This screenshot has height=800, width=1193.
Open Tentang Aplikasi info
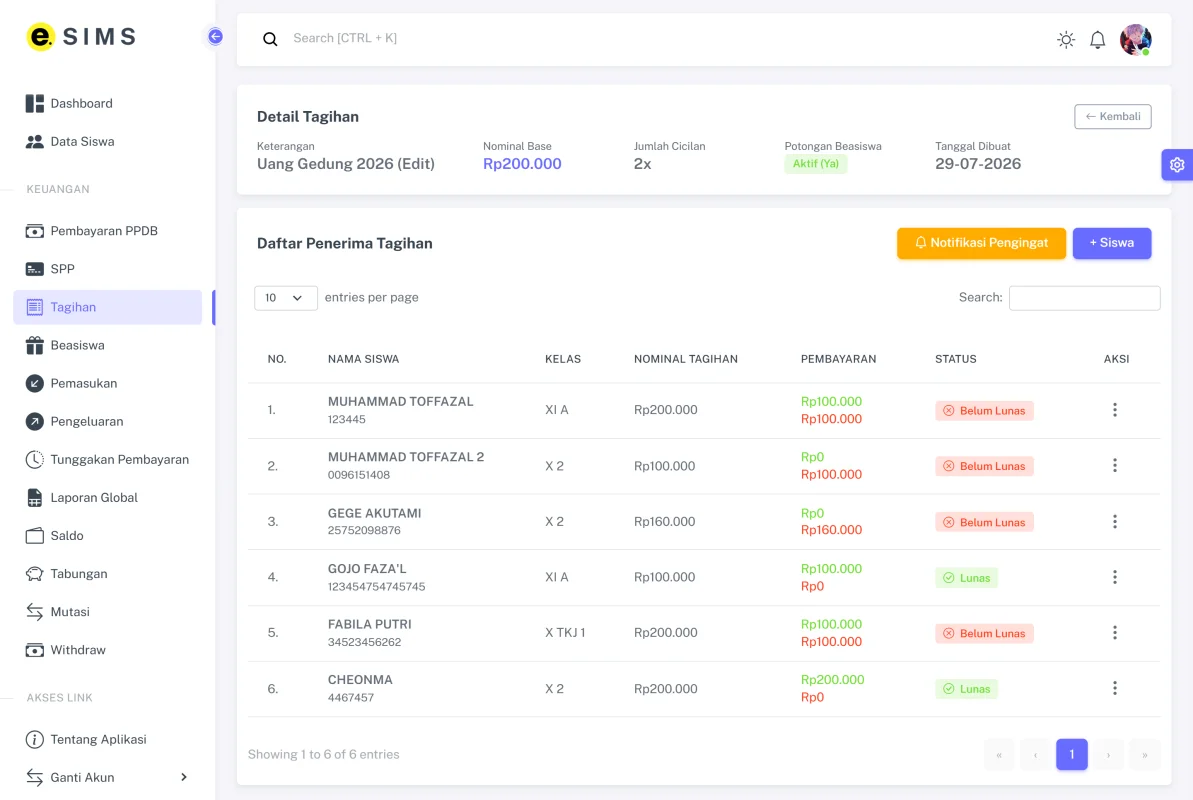pos(108,739)
